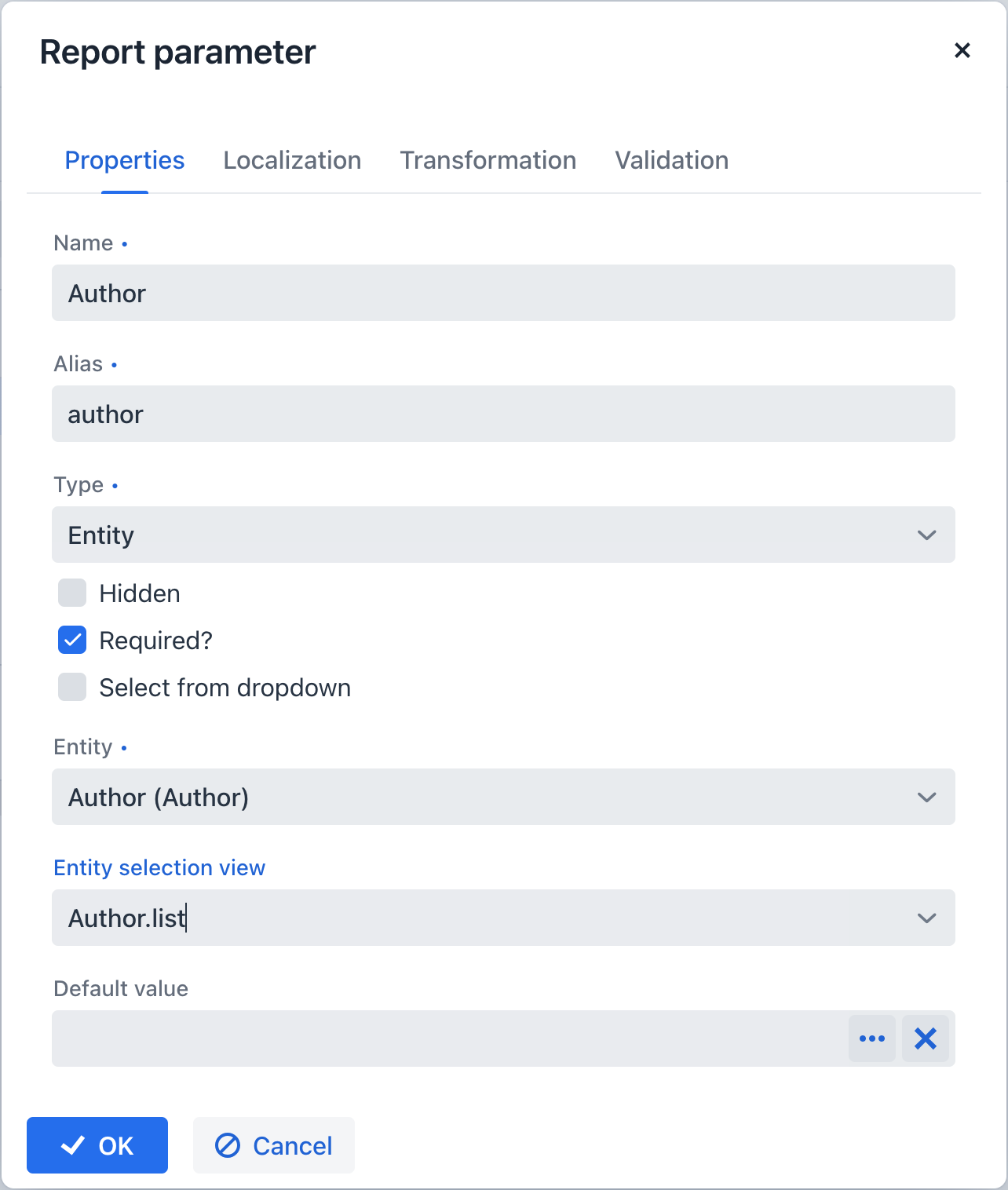Uncheck the Required? checkbox

[x=72, y=641]
